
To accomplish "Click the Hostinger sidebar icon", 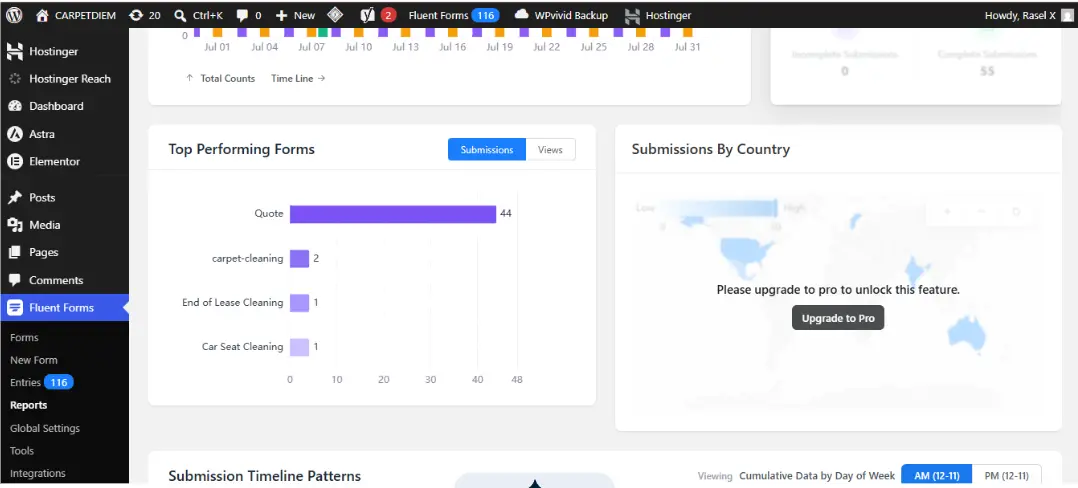I will pos(14,51).
